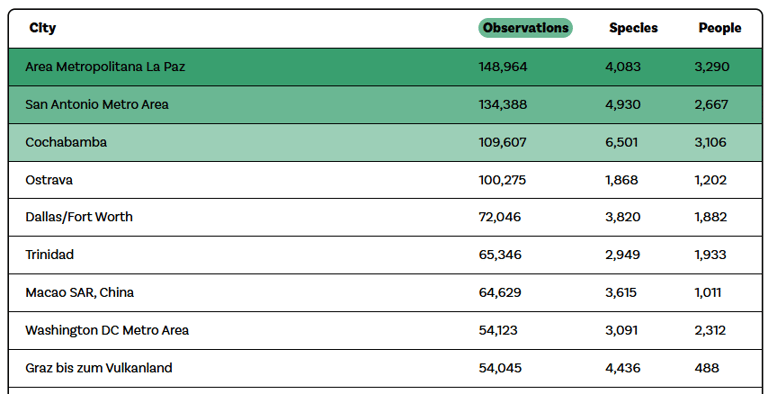This screenshot has height=394, width=768.
Task: Open San Antonio Metro Area entry
Action: [x=385, y=104]
